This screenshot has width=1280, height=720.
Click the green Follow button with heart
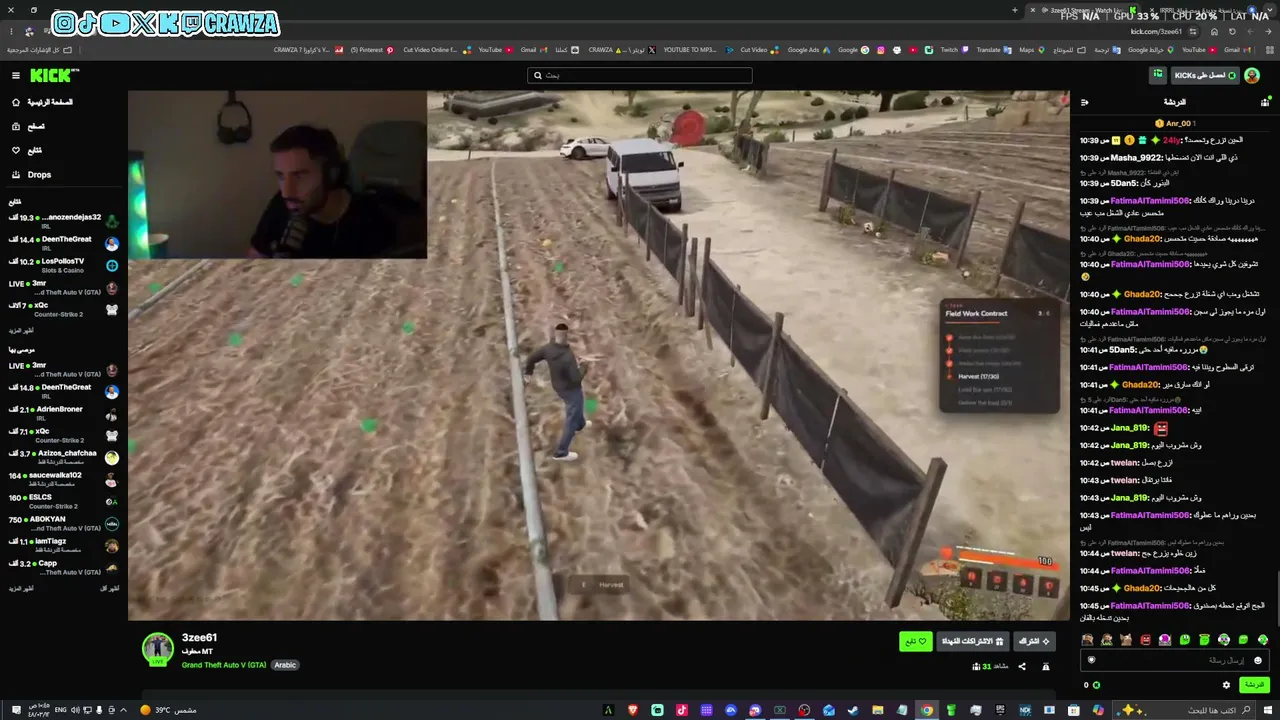916,641
